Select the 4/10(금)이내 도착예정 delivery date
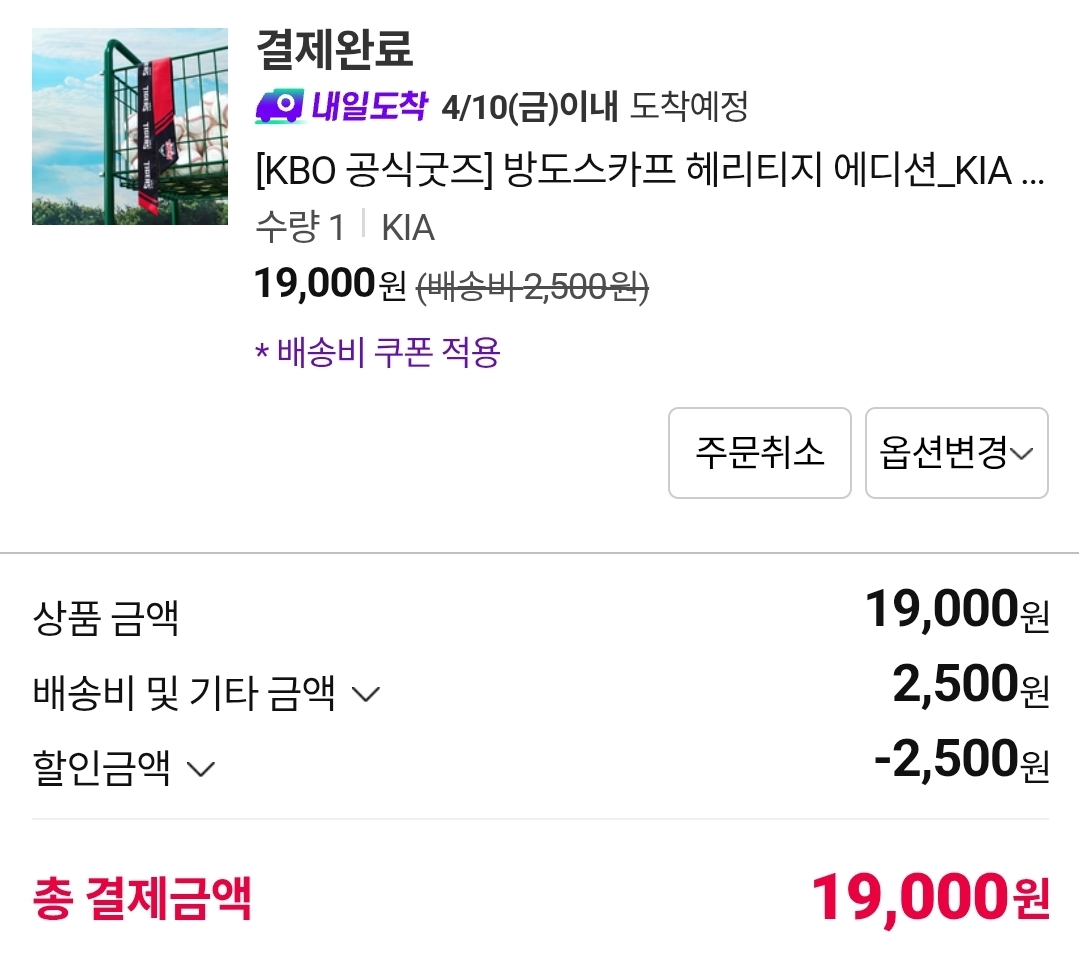 (594, 106)
